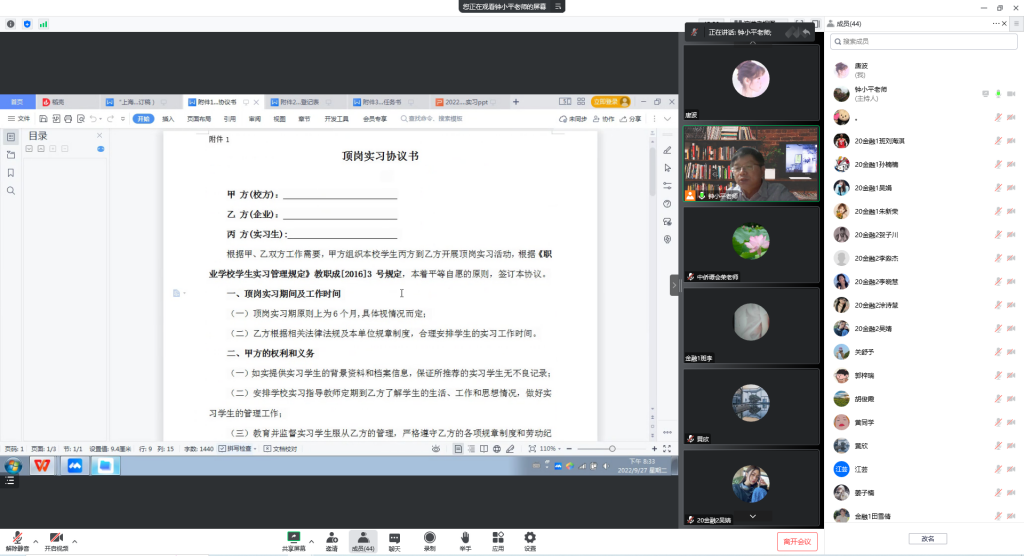Click the document zoom slider
The image size is (1024, 556).
coord(611,449)
